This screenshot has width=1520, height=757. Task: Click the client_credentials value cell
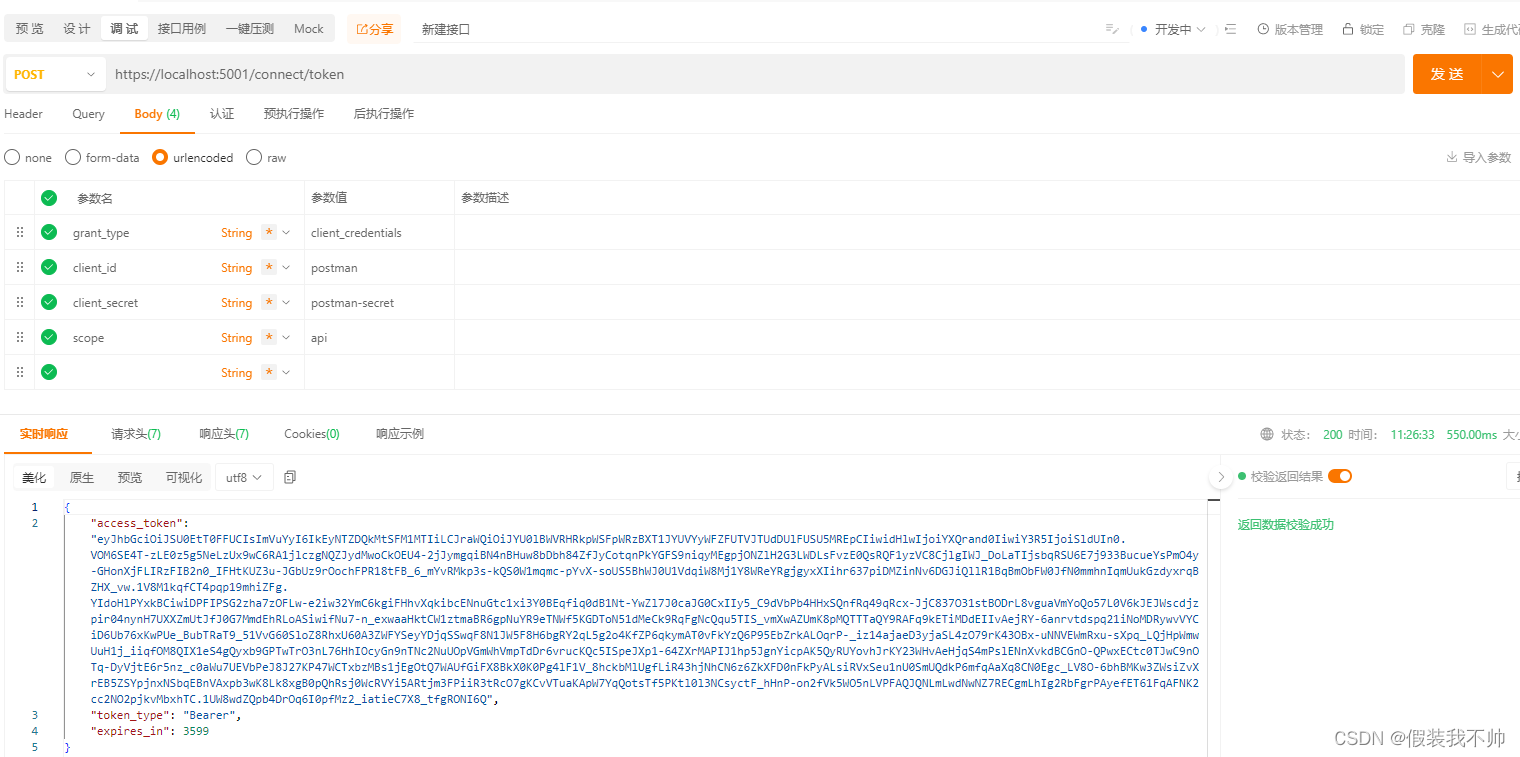coord(379,232)
